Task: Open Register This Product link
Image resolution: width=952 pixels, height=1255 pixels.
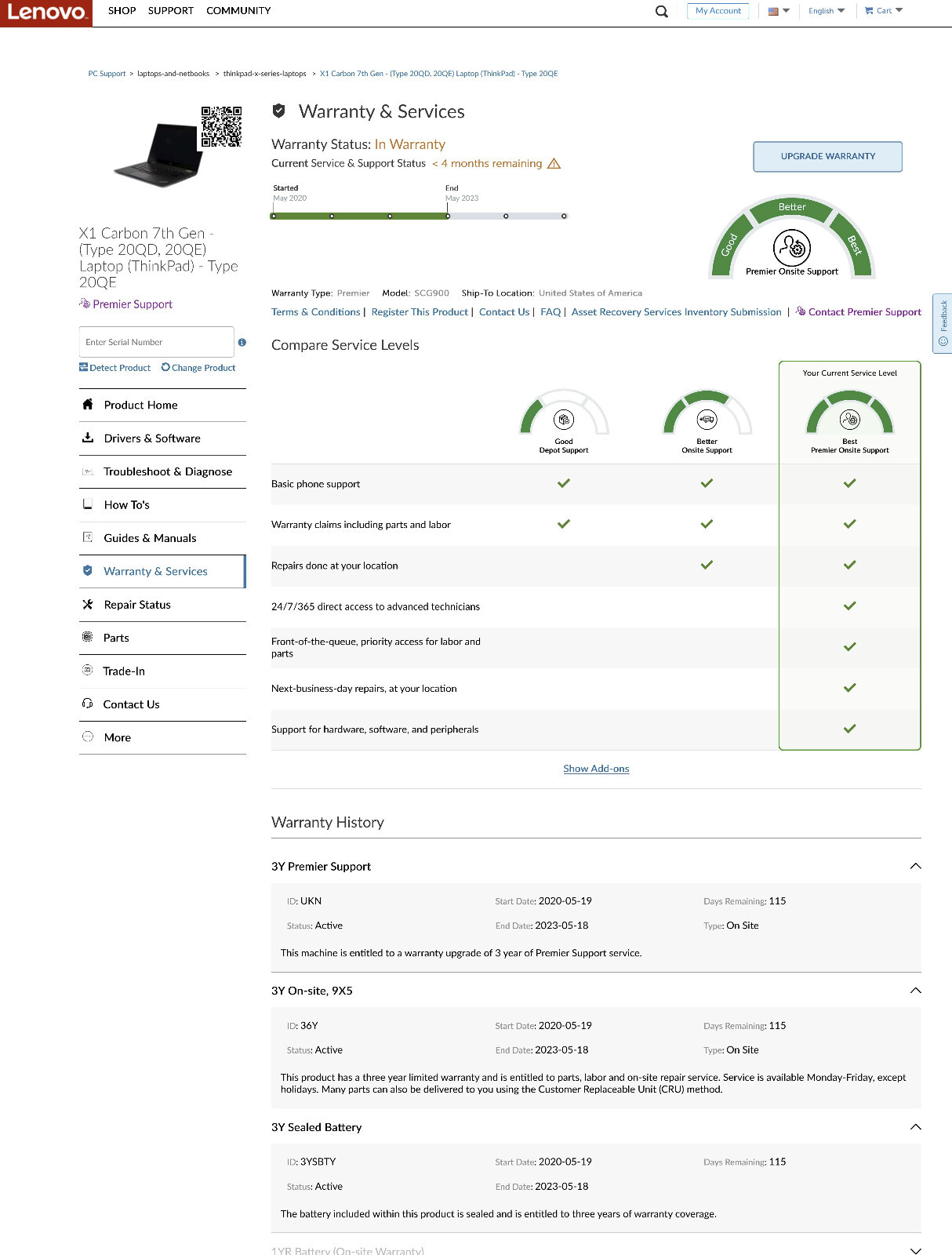Action: (420, 312)
